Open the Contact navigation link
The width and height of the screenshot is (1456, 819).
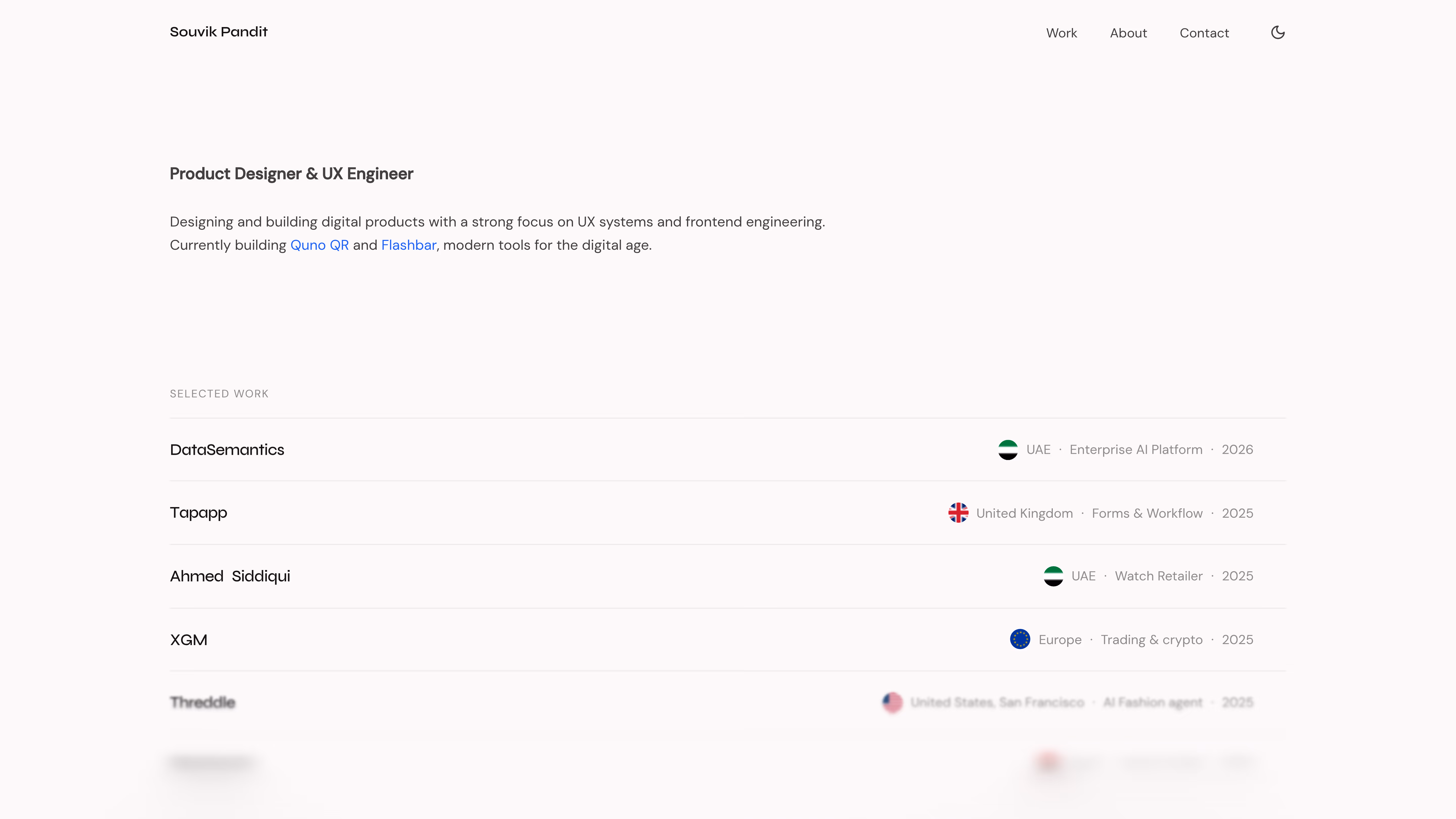click(1204, 33)
